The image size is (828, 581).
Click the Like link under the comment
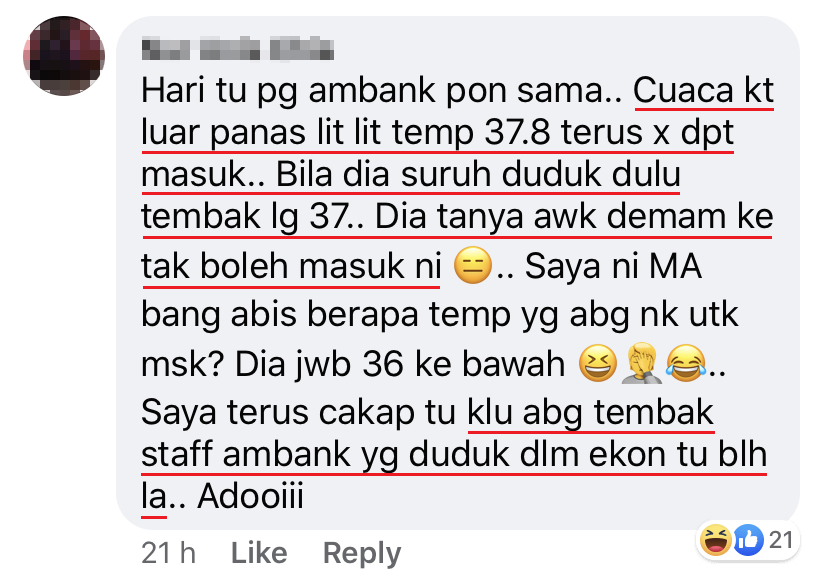point(259,553)
